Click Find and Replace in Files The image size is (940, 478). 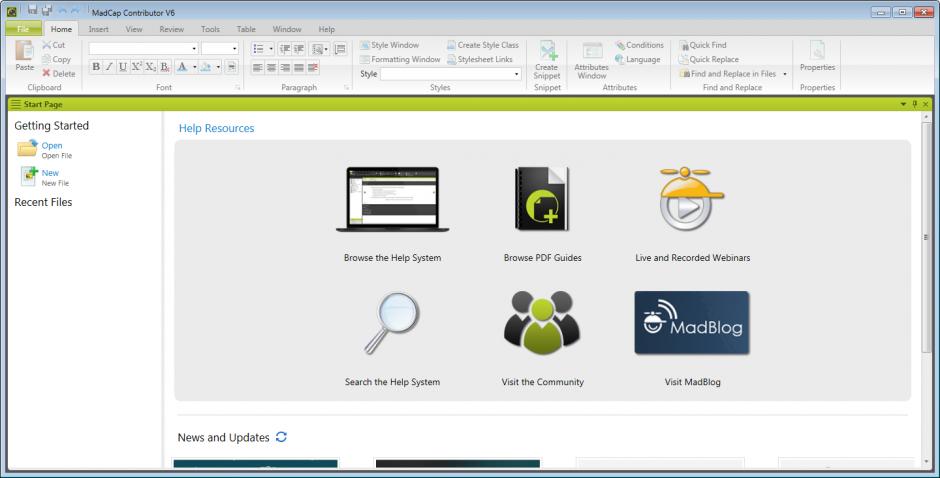(x=728, y=74)
